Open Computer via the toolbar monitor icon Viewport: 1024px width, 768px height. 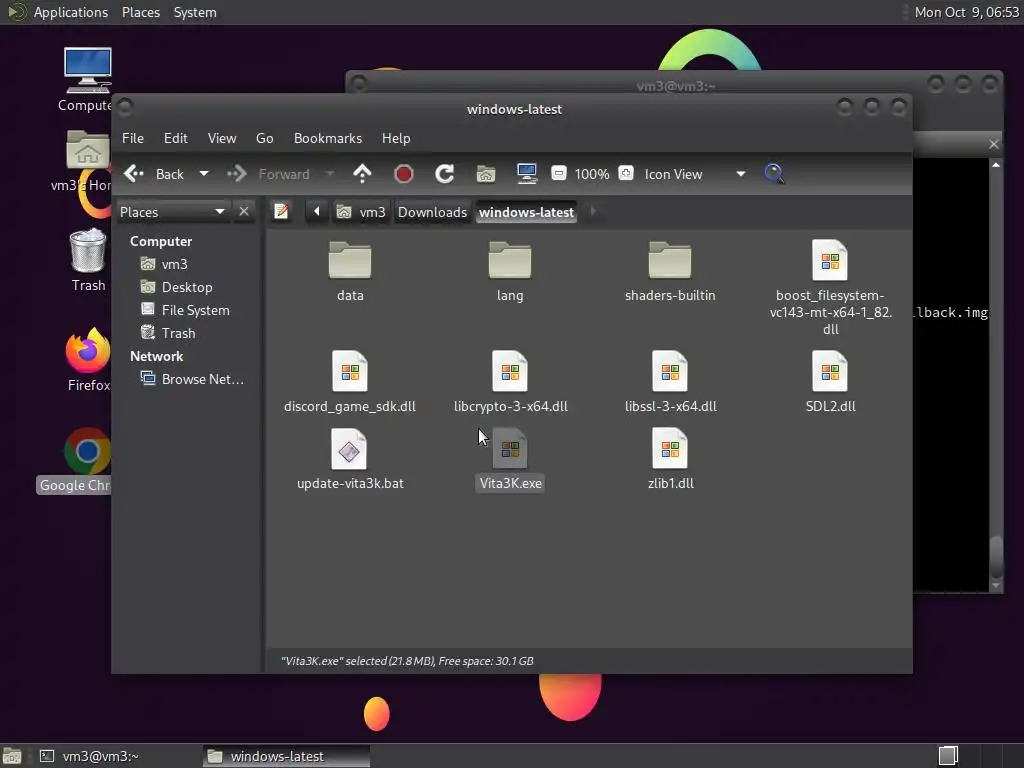(x=526, y=174)
